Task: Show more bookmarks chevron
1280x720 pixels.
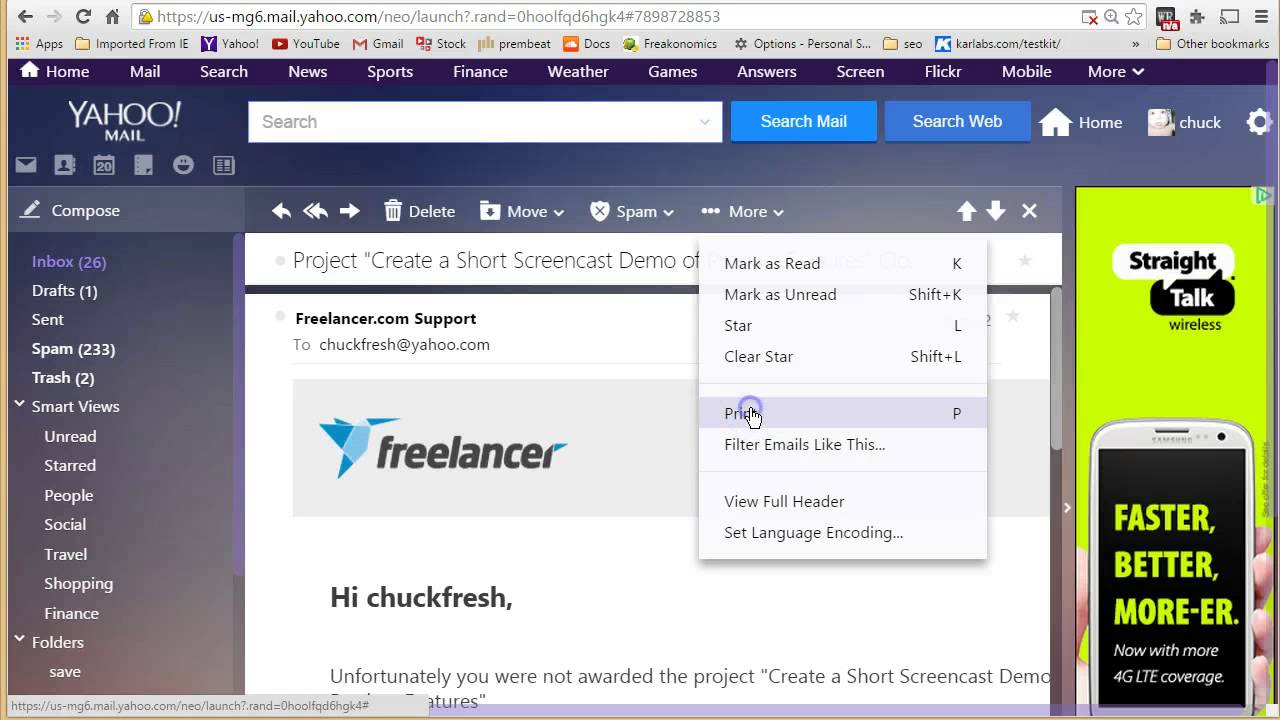Action: [1135, 44]
